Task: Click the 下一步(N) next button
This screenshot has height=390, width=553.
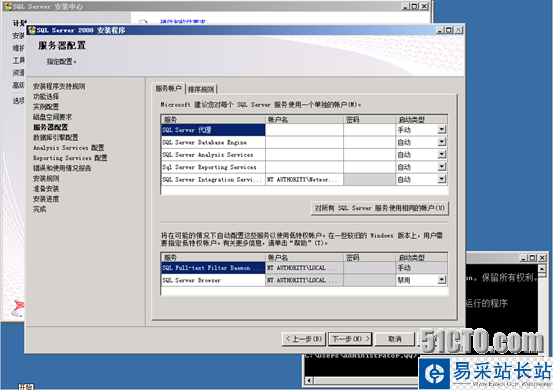Action: point(350,339)
